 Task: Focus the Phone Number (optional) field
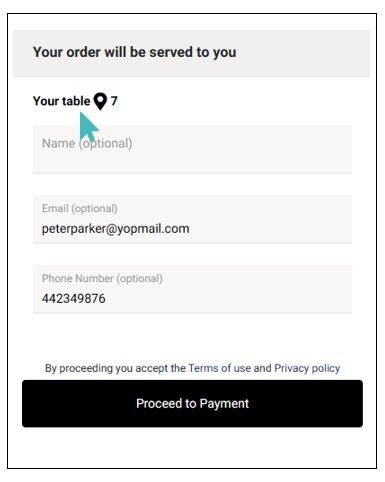point(192,289)
